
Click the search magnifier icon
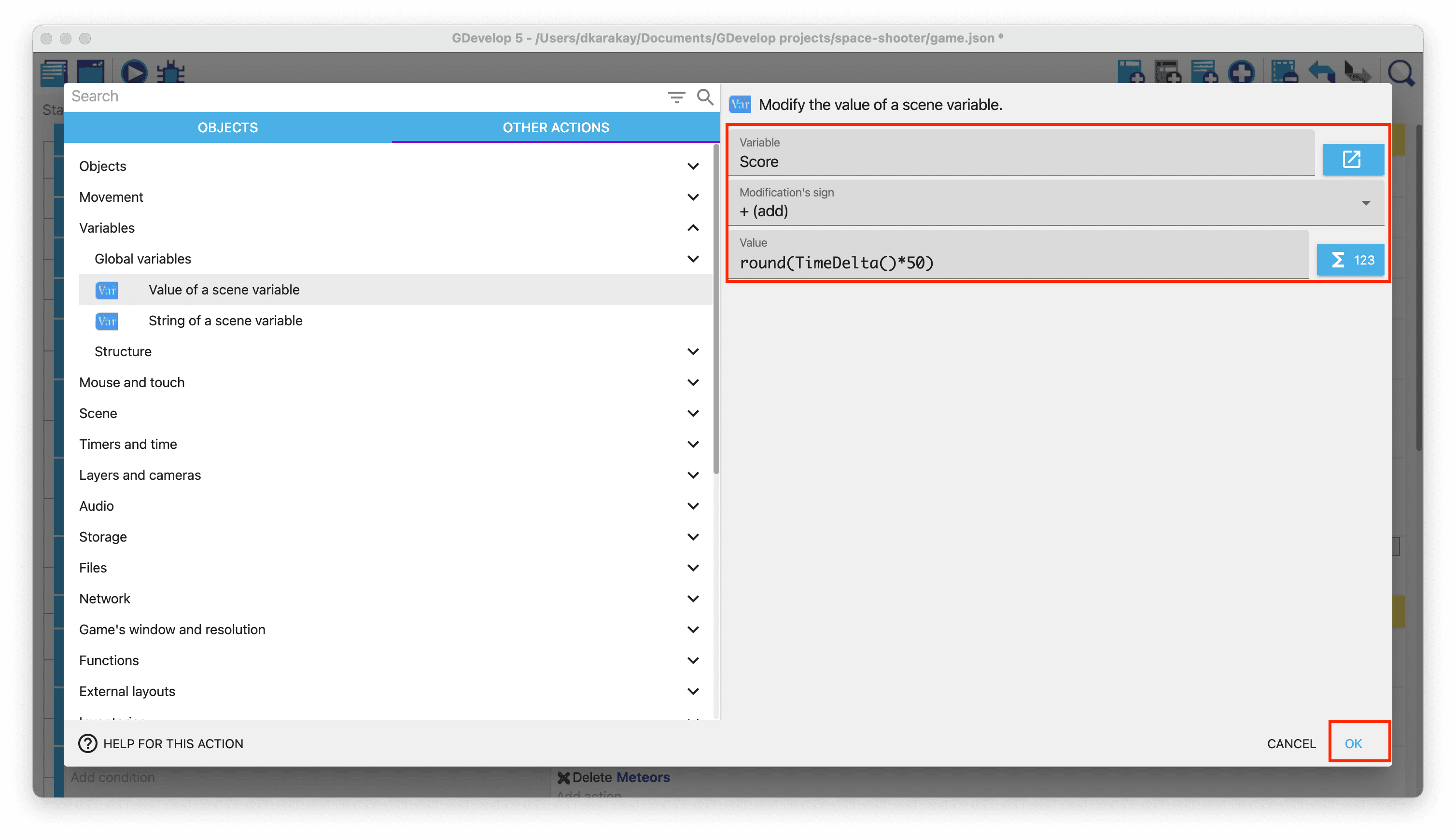tap(705, 97)
